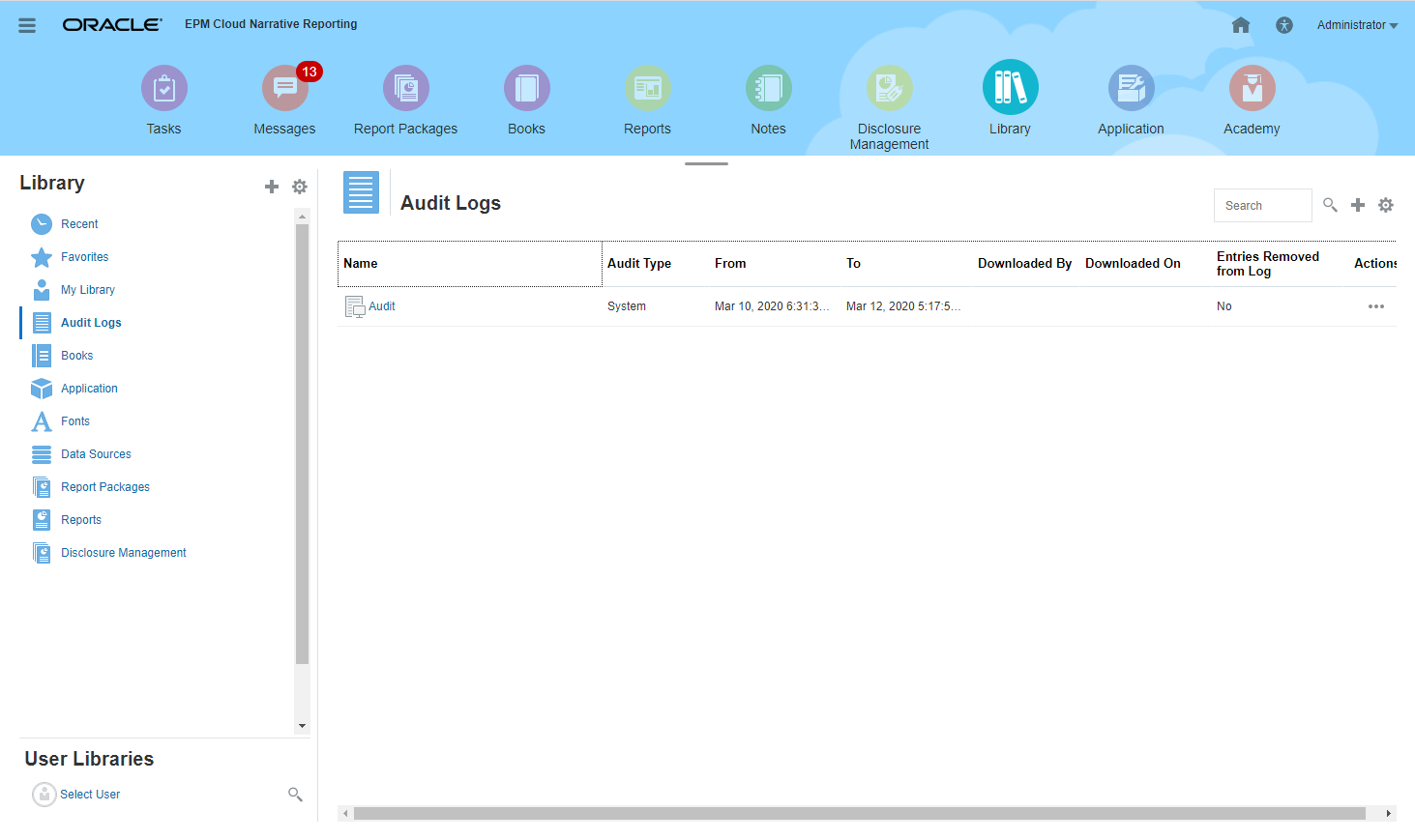1415x840 pixels.
Task: Click the Library panel scroll-down arrow
Action: 302,726
